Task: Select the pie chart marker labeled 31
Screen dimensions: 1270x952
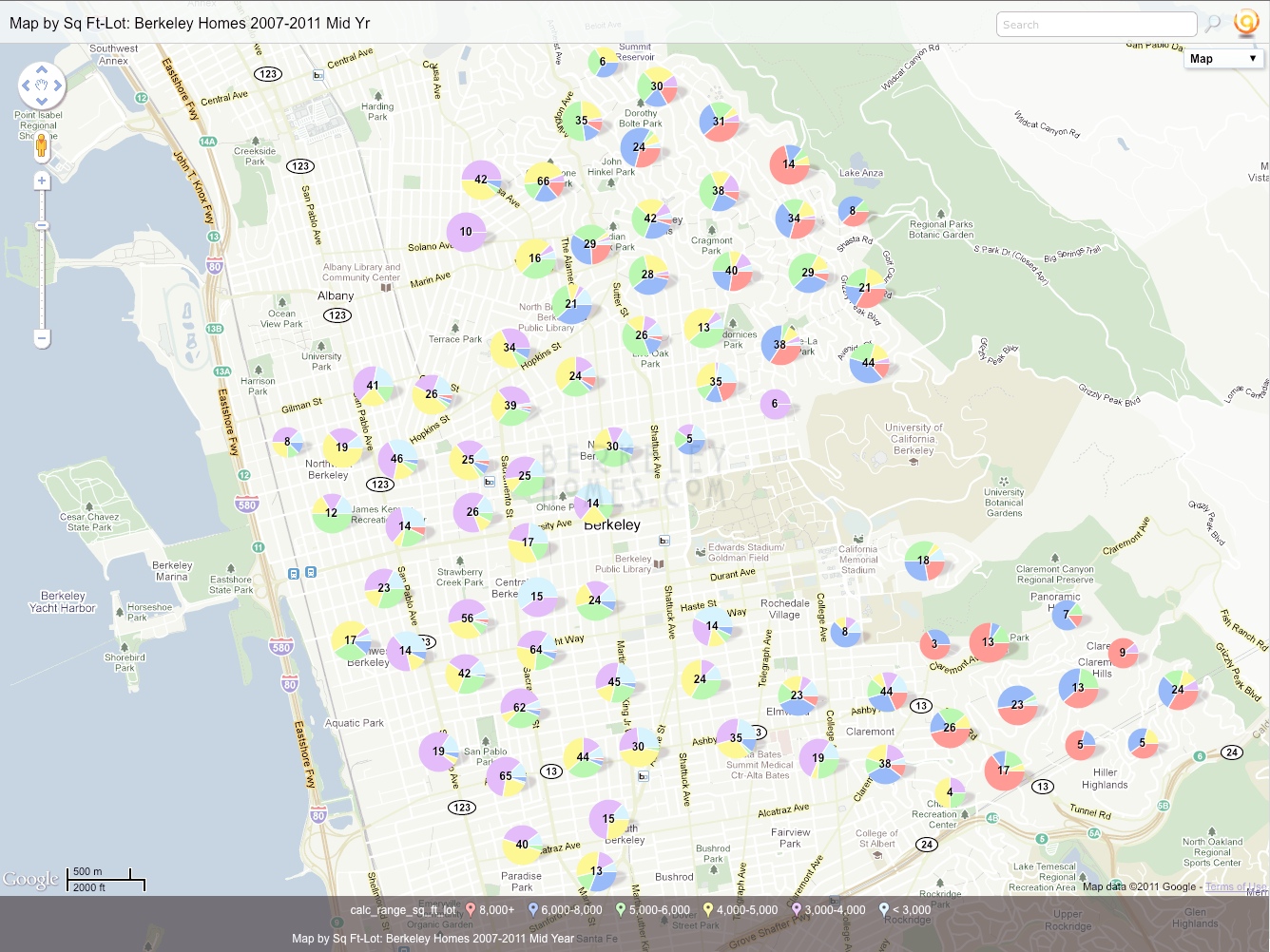Action: tap(720, 122)
